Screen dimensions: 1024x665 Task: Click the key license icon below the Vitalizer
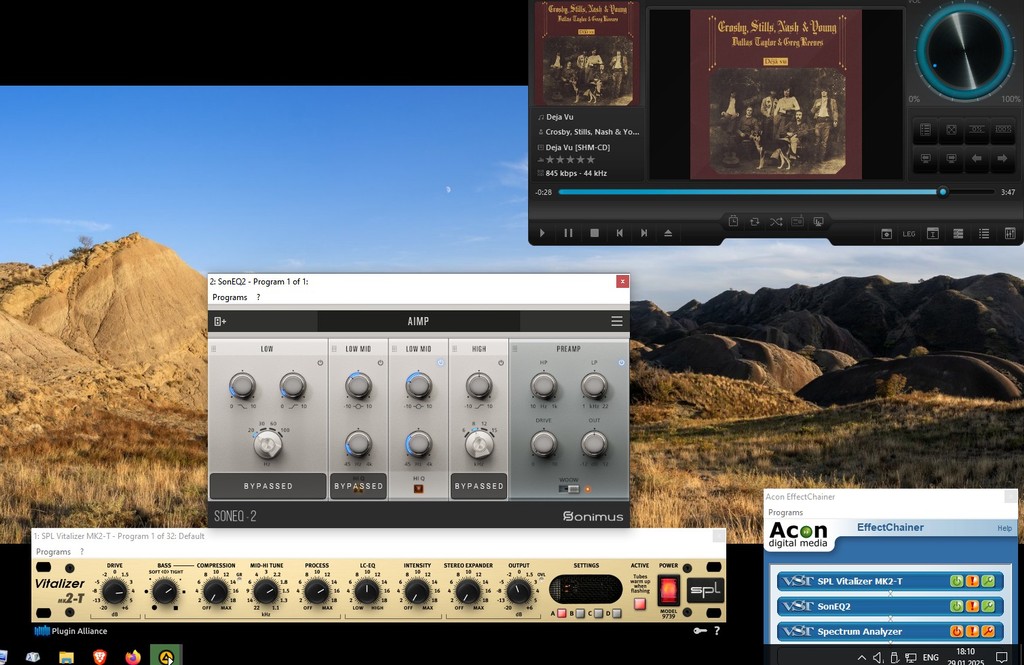pos(700,630)
